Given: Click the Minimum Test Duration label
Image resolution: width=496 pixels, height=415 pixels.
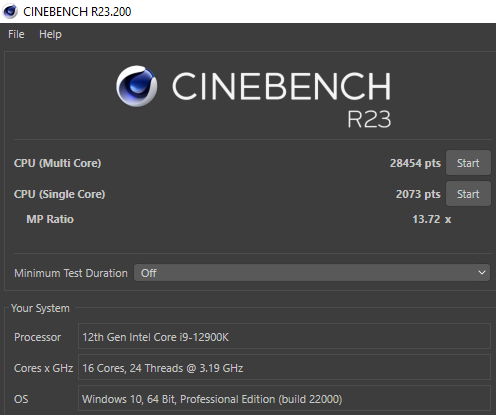Looking at the screenshot, I should tap(71, 273).
